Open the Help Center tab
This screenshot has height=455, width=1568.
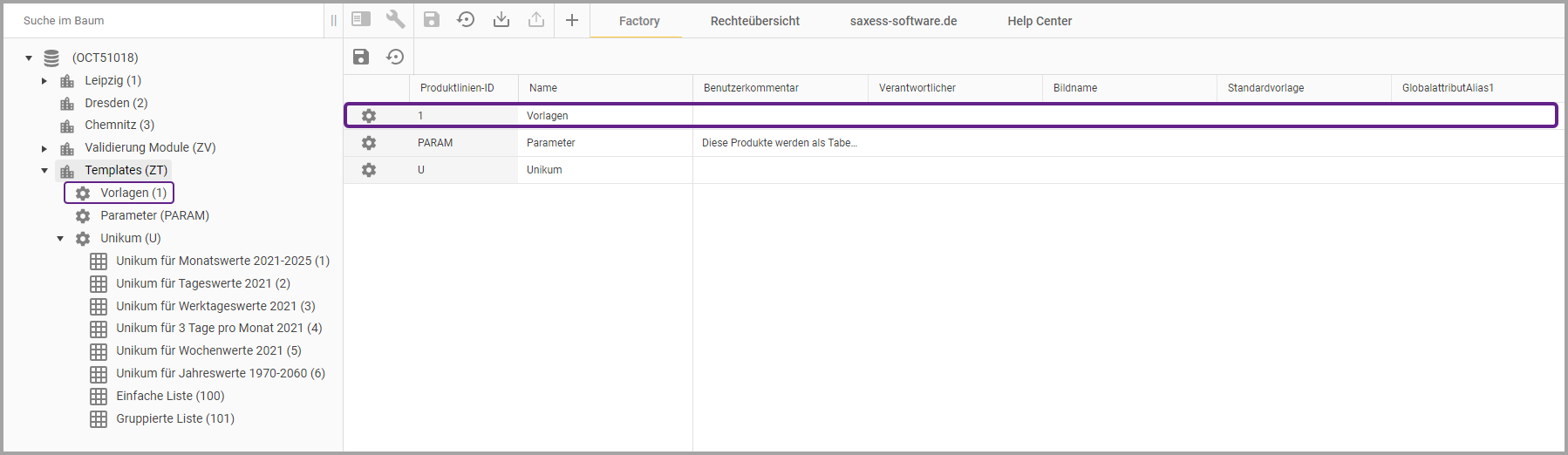click(1040, 21)
